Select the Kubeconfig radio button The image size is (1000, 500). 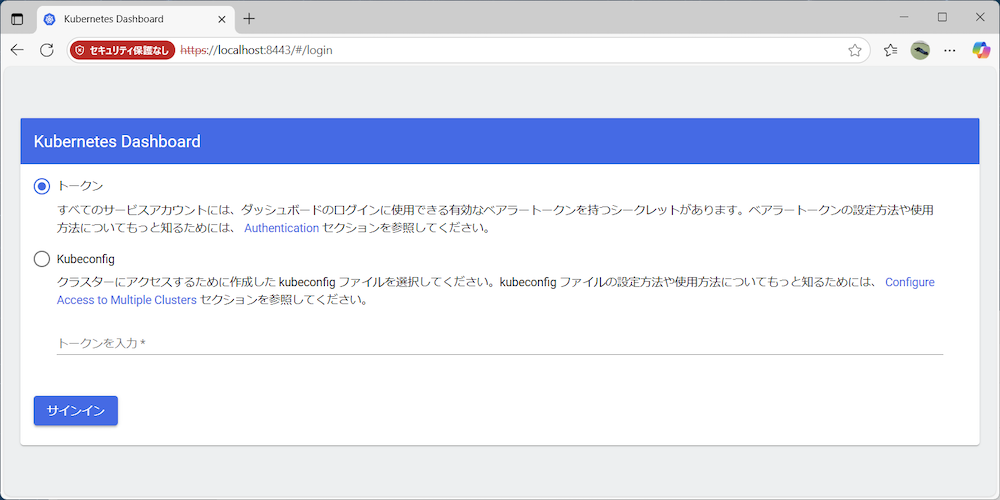(42, 259)
